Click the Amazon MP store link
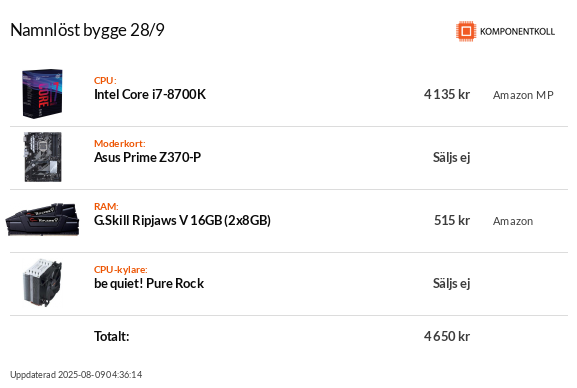 (523, 95)
